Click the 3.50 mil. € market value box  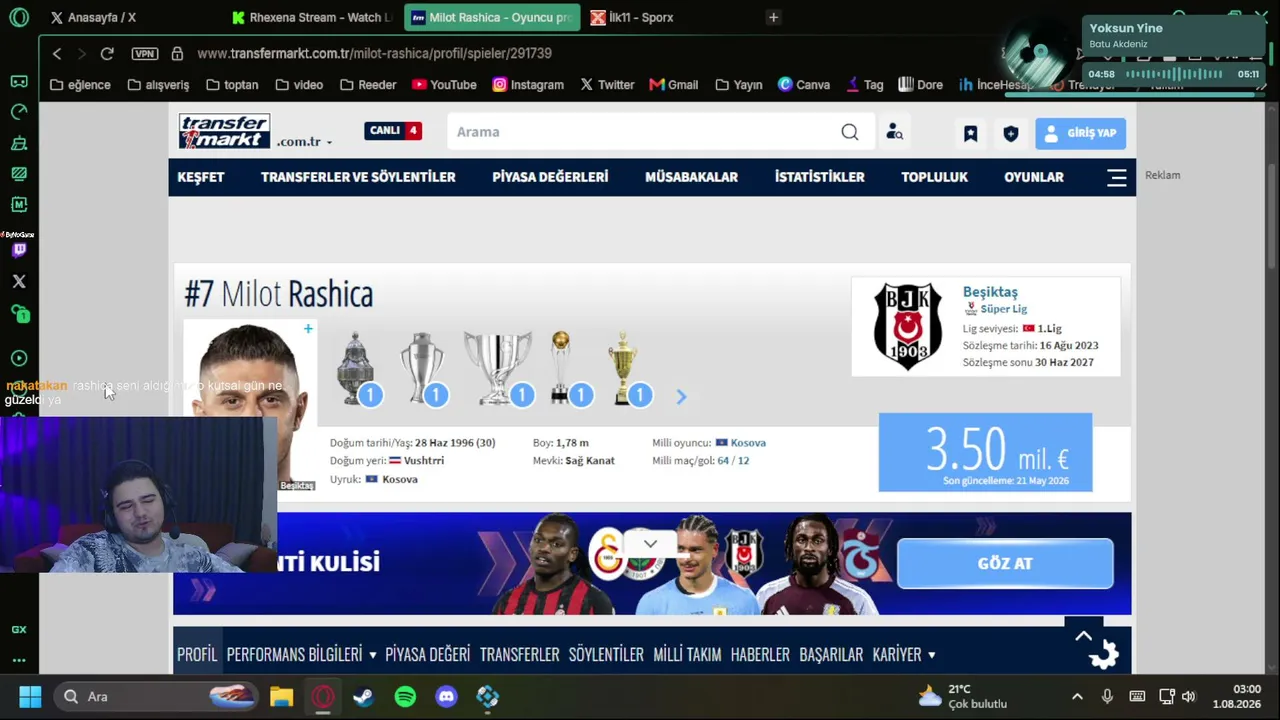pos(985,452)
